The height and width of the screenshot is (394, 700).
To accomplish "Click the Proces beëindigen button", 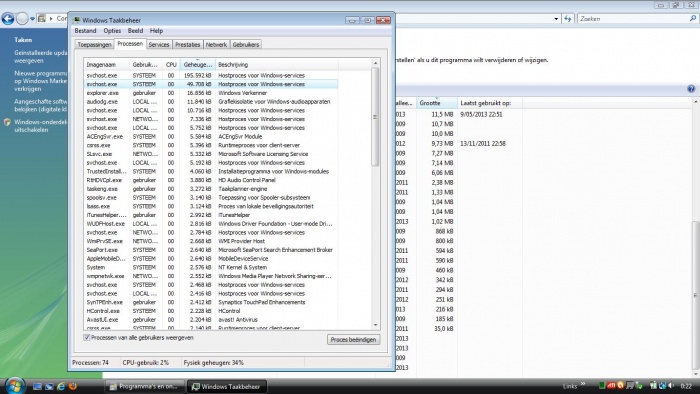I will [353, 340].
